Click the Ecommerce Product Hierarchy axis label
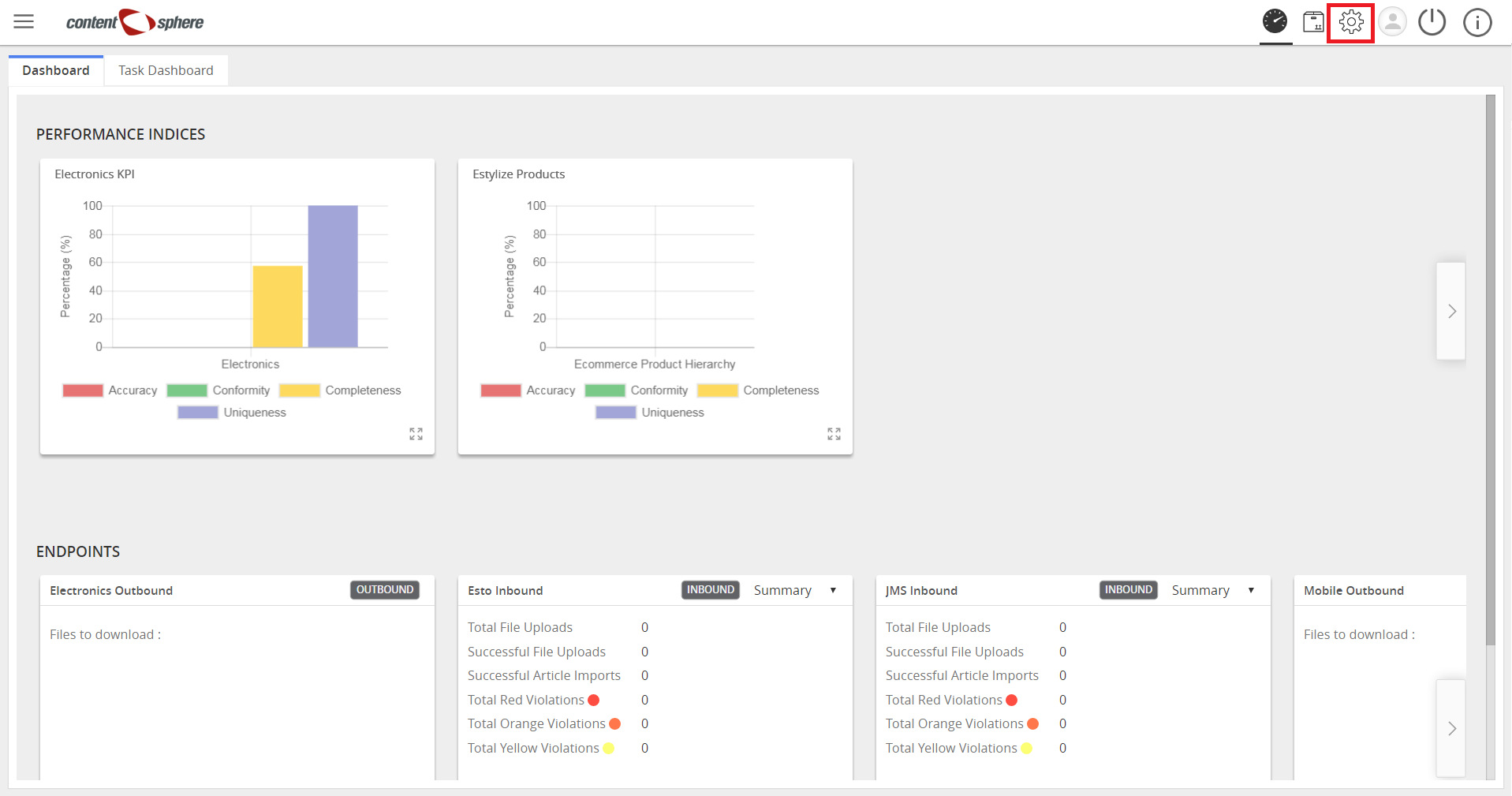1512x796 pixels. 655,364
